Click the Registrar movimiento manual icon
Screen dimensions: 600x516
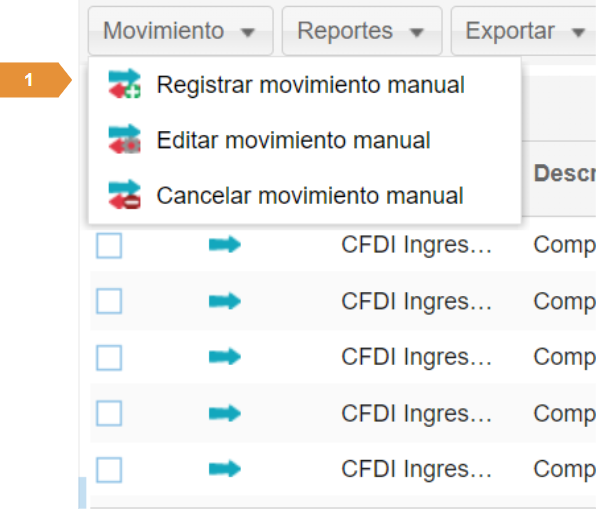click(x=125, y=85)
